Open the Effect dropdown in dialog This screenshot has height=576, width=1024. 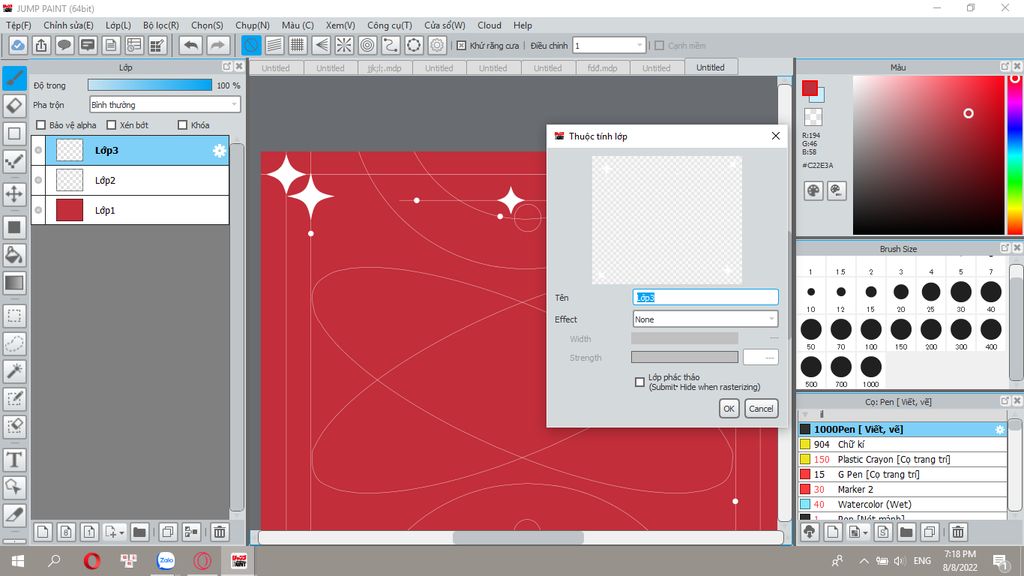click(x=705, y=319)
